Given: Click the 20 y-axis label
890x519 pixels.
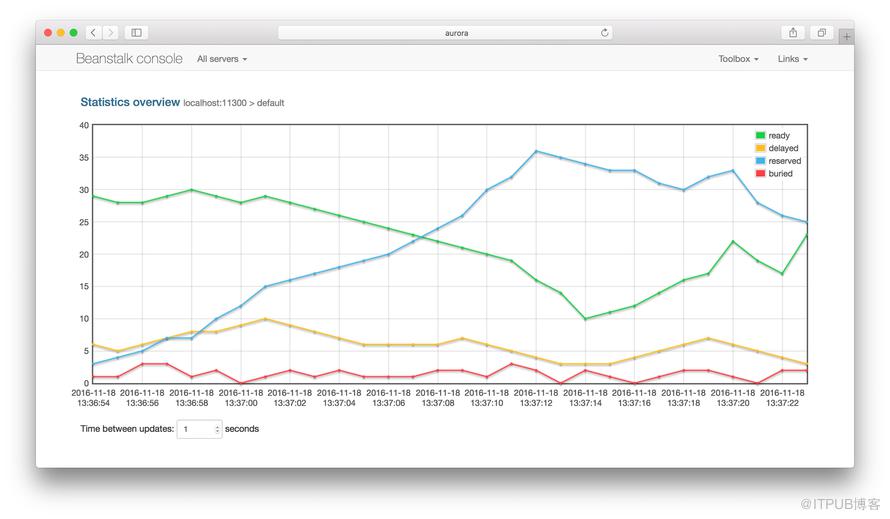Looking at the screenshot, I should pyautogui.click(x=84, y=254).
